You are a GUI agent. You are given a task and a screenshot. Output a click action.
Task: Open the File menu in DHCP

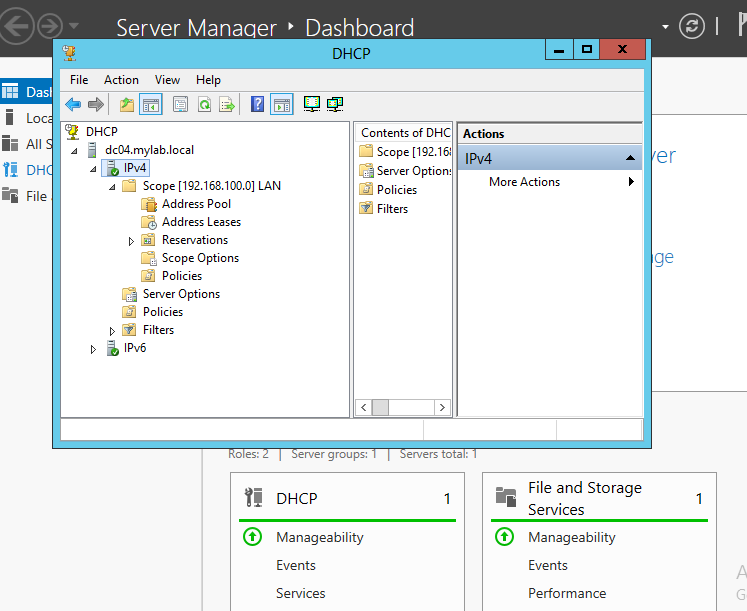[x=79, y=80]
